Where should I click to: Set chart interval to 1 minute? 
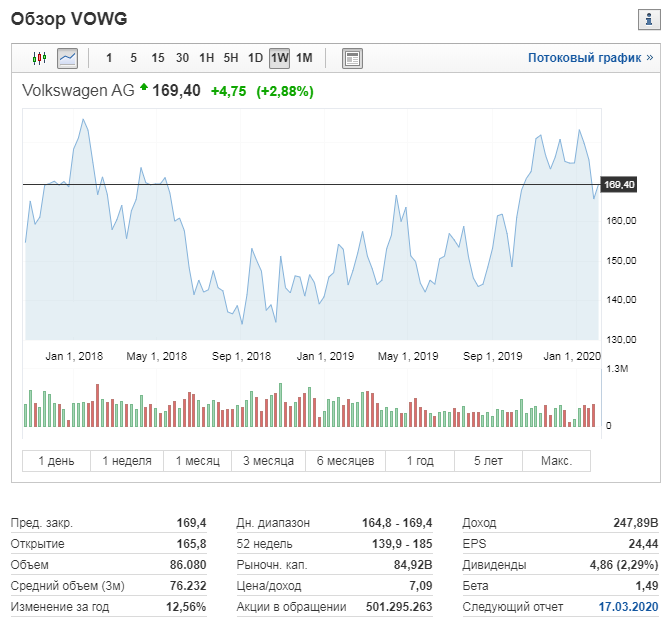coord(109,58)
